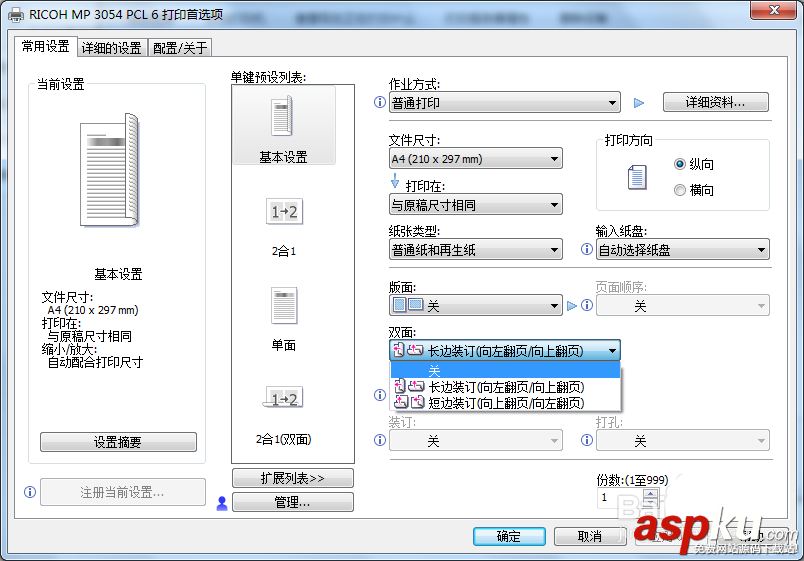
Task: Choose 关 in the 双面 list
Action: click(506, 370)
